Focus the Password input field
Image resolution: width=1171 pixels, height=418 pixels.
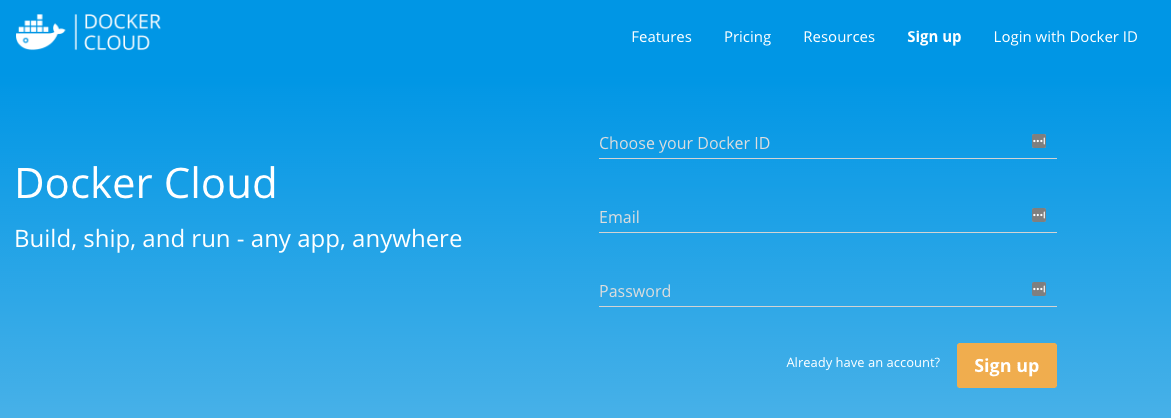coord(827,290)
